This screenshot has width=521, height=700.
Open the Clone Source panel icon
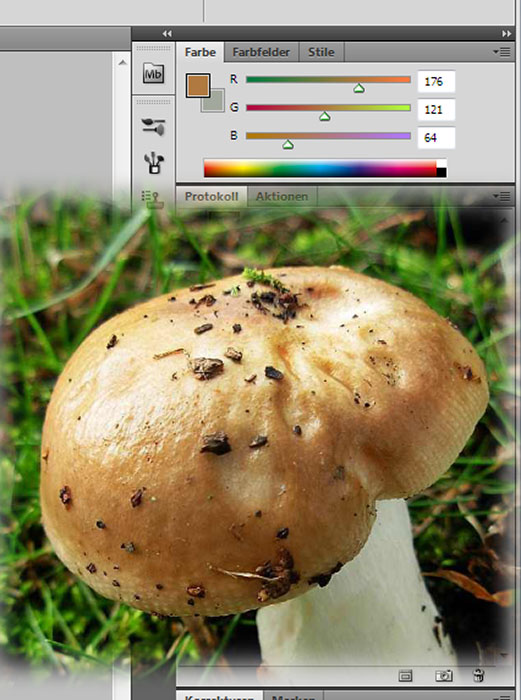[x=153, y=199]
